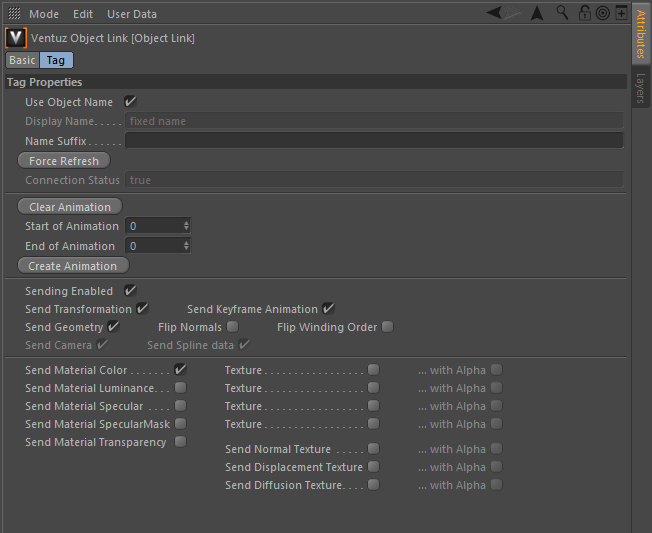Uncheck the Use Object Name checkbox

pyautogui.click(x=130, y=102)
